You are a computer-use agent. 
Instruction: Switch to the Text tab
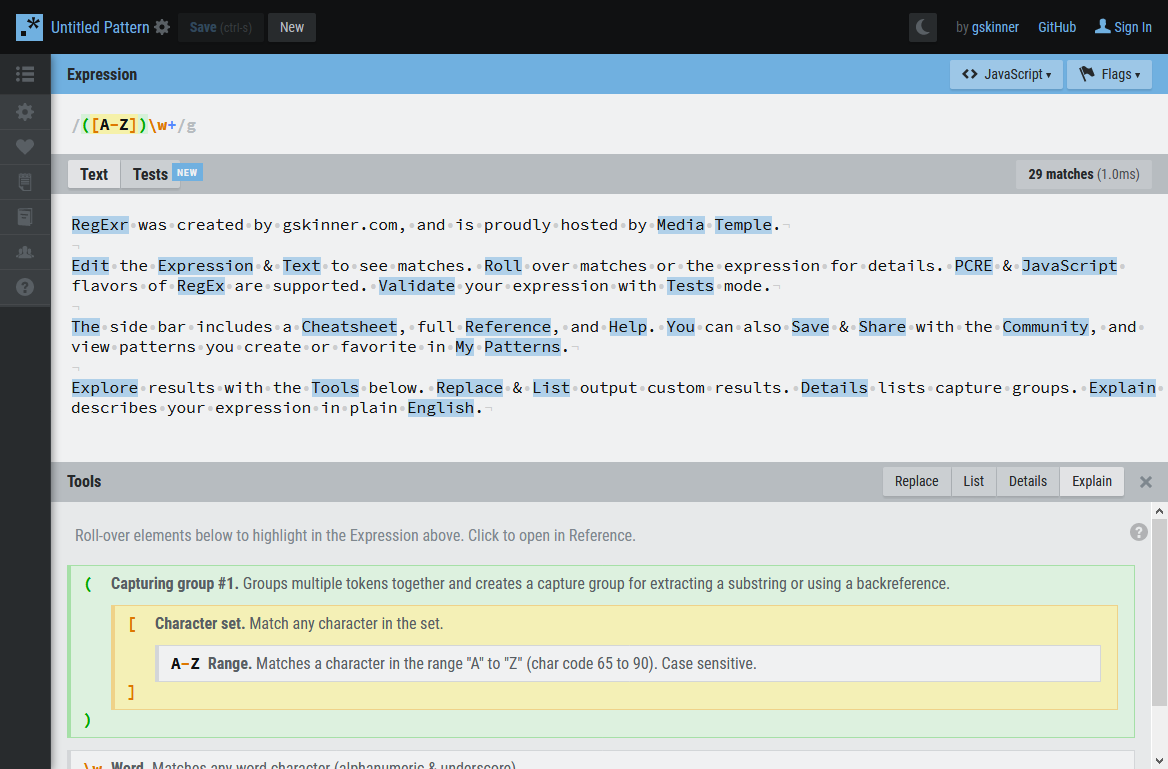94,174
